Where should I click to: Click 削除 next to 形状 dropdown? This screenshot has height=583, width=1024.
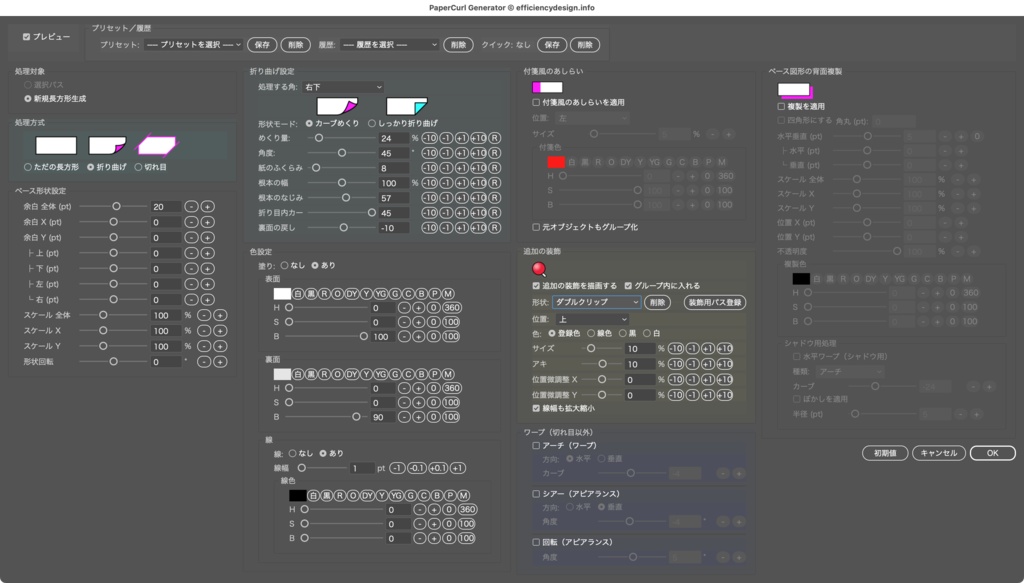tap(658, 302)
